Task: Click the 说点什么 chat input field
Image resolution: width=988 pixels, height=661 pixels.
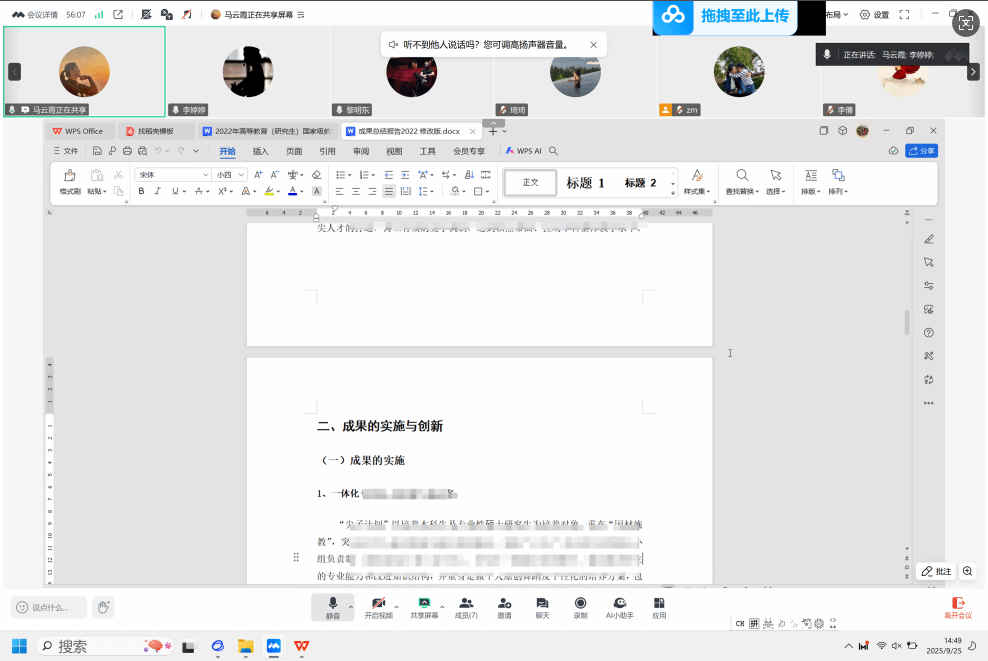Action: point(50,607)
